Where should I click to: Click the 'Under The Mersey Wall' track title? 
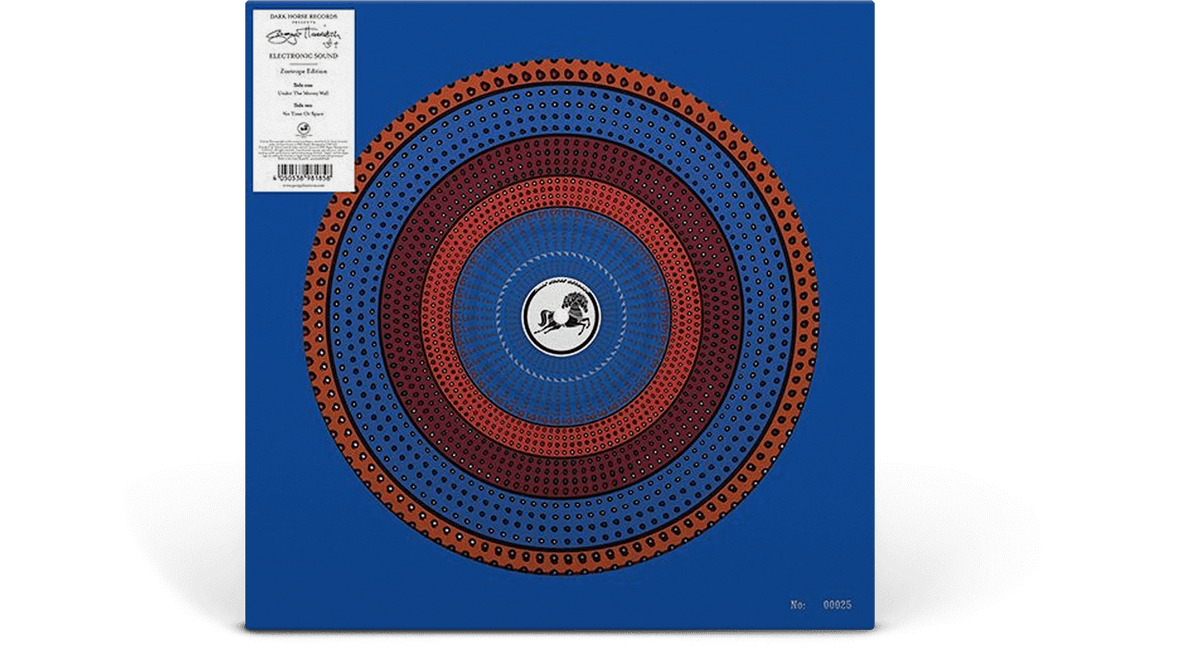[x=304, y=94]
